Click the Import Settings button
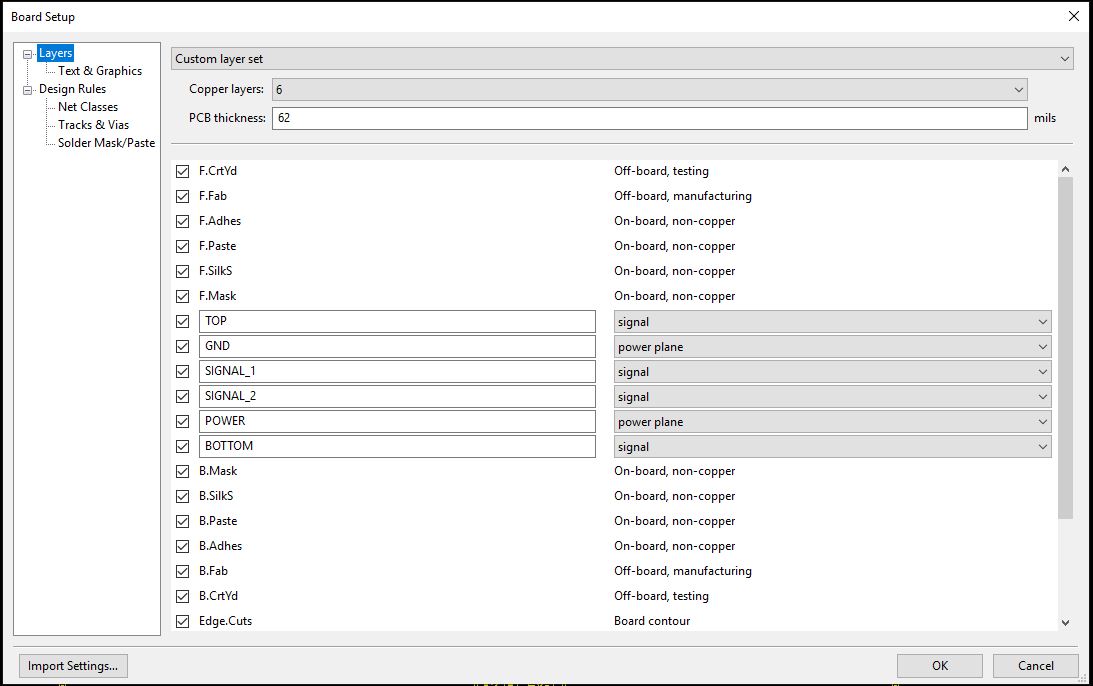Screen dimensions: 1093x686 [73, 666]
